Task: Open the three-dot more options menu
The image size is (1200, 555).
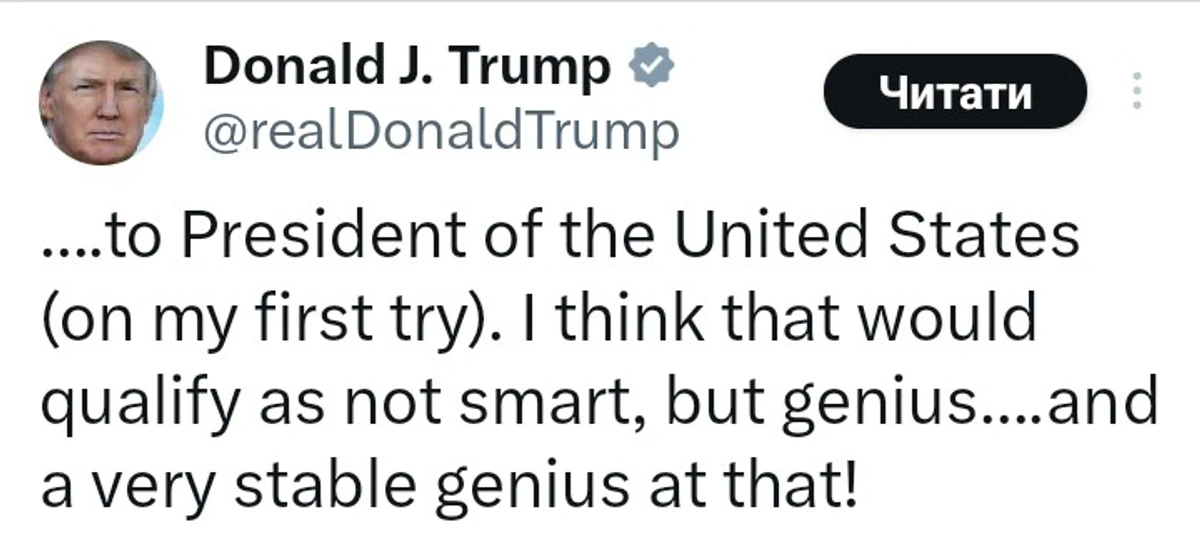Action: tap(1134, 92)
